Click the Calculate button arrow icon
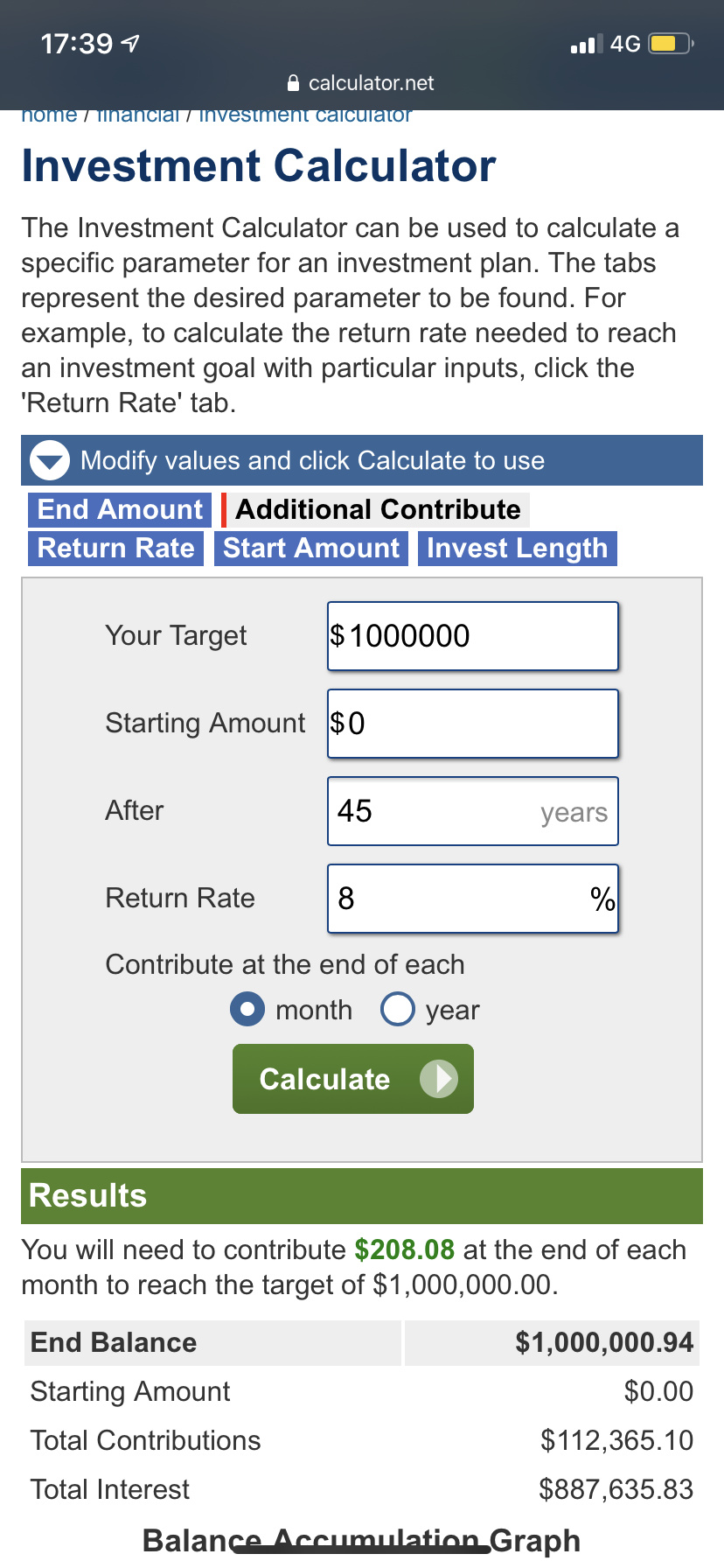 pos(439,1079)
